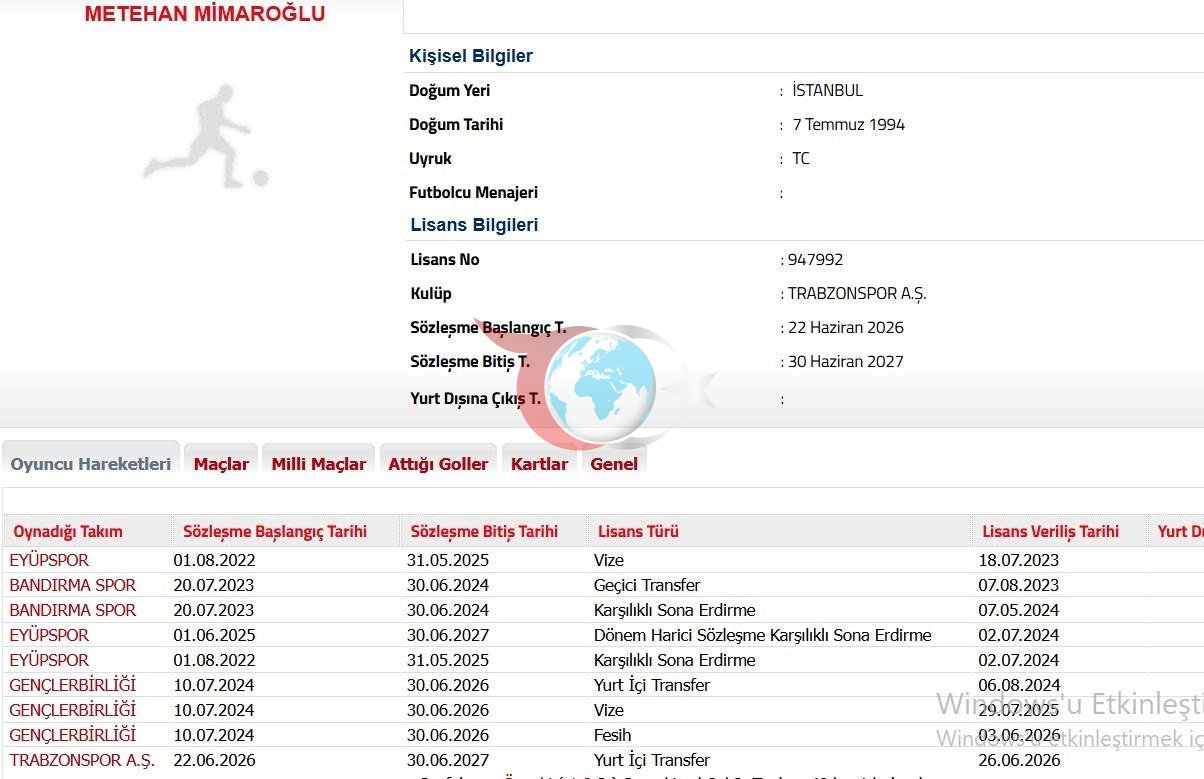Image resolution: width=1204 pixels, height=779 pixels.
Task: Select the license date 06.08.2024
Action: [x=1019, y=685]
